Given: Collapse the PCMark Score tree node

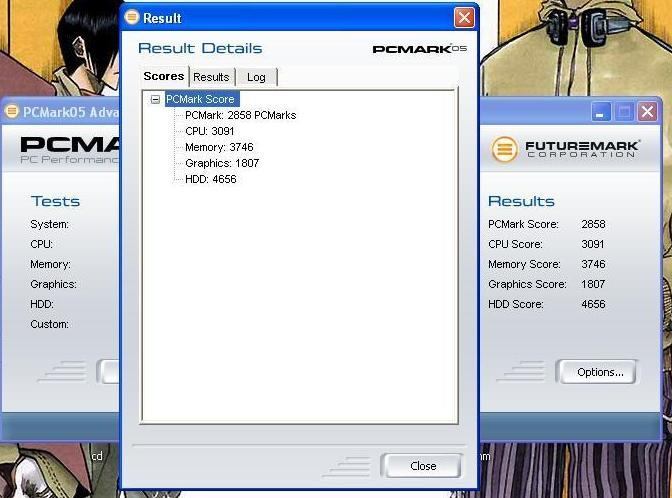Looking at the screenshot, I should point(155,99).
